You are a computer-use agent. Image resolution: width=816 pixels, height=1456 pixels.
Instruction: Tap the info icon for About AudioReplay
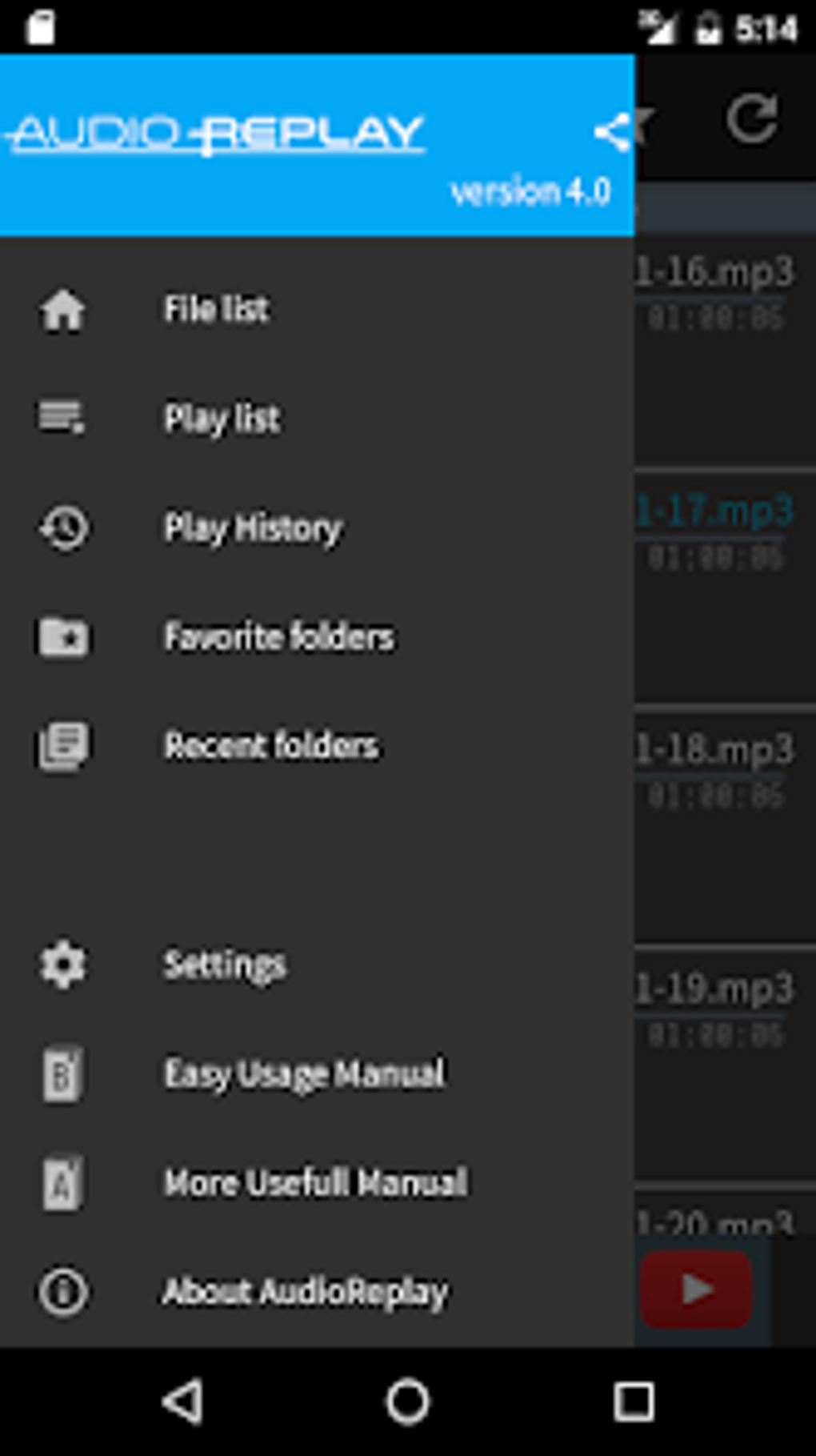62,1291
